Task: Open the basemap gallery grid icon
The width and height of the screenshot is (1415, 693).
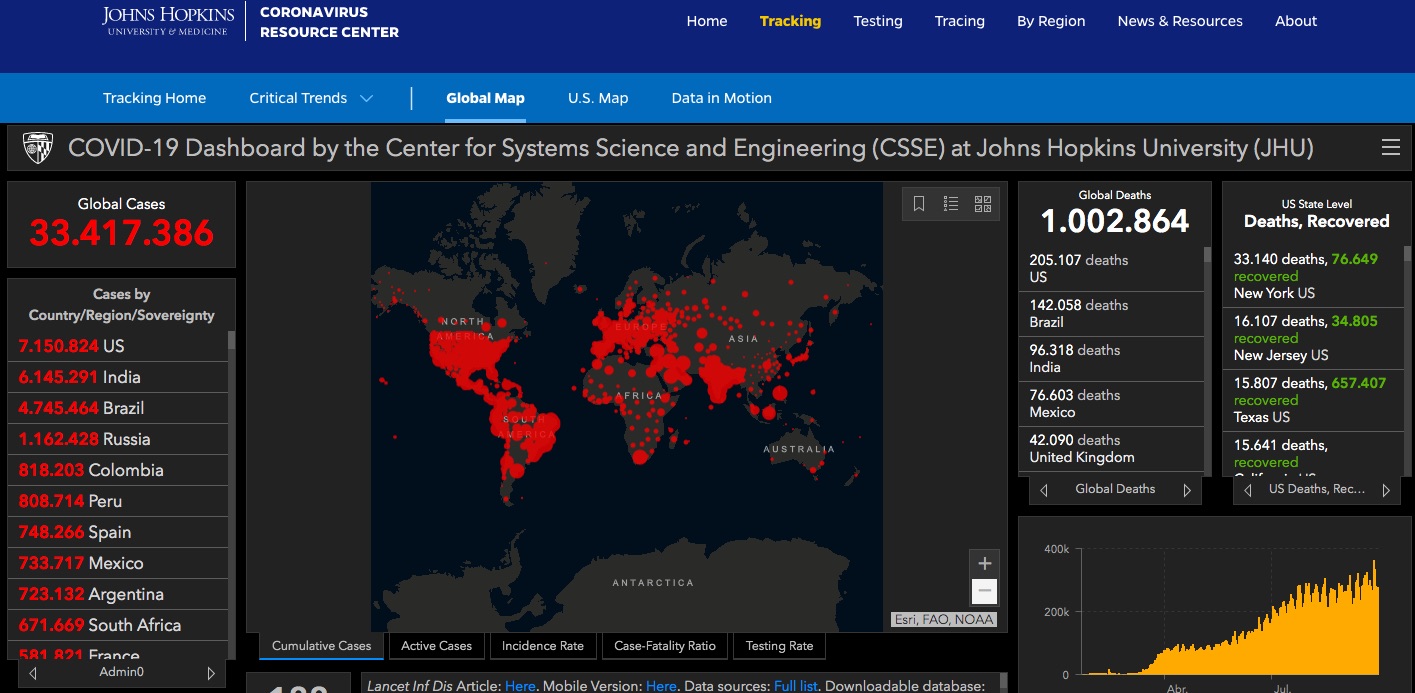Action: (x=983, y=204)
